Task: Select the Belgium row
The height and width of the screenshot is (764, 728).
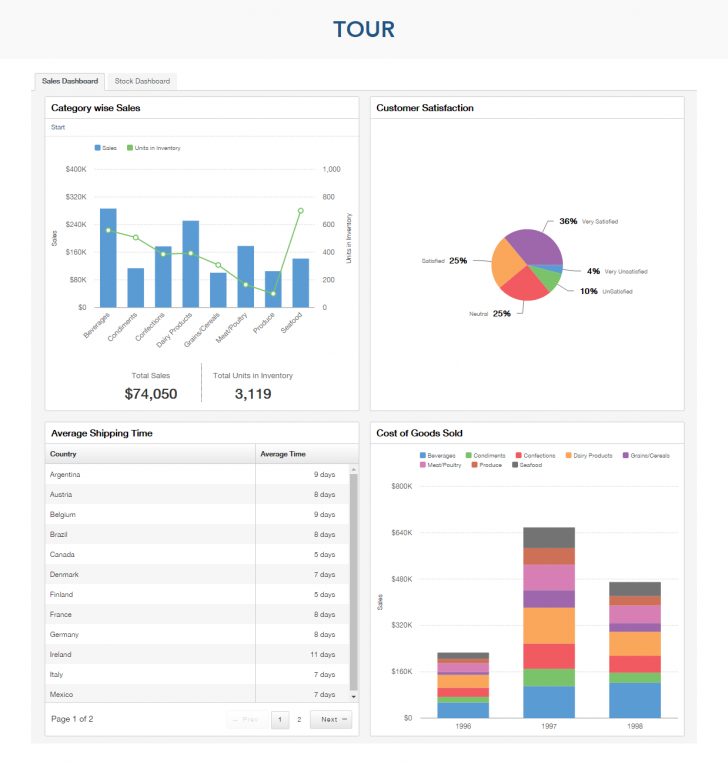Action: coord(197,515)
